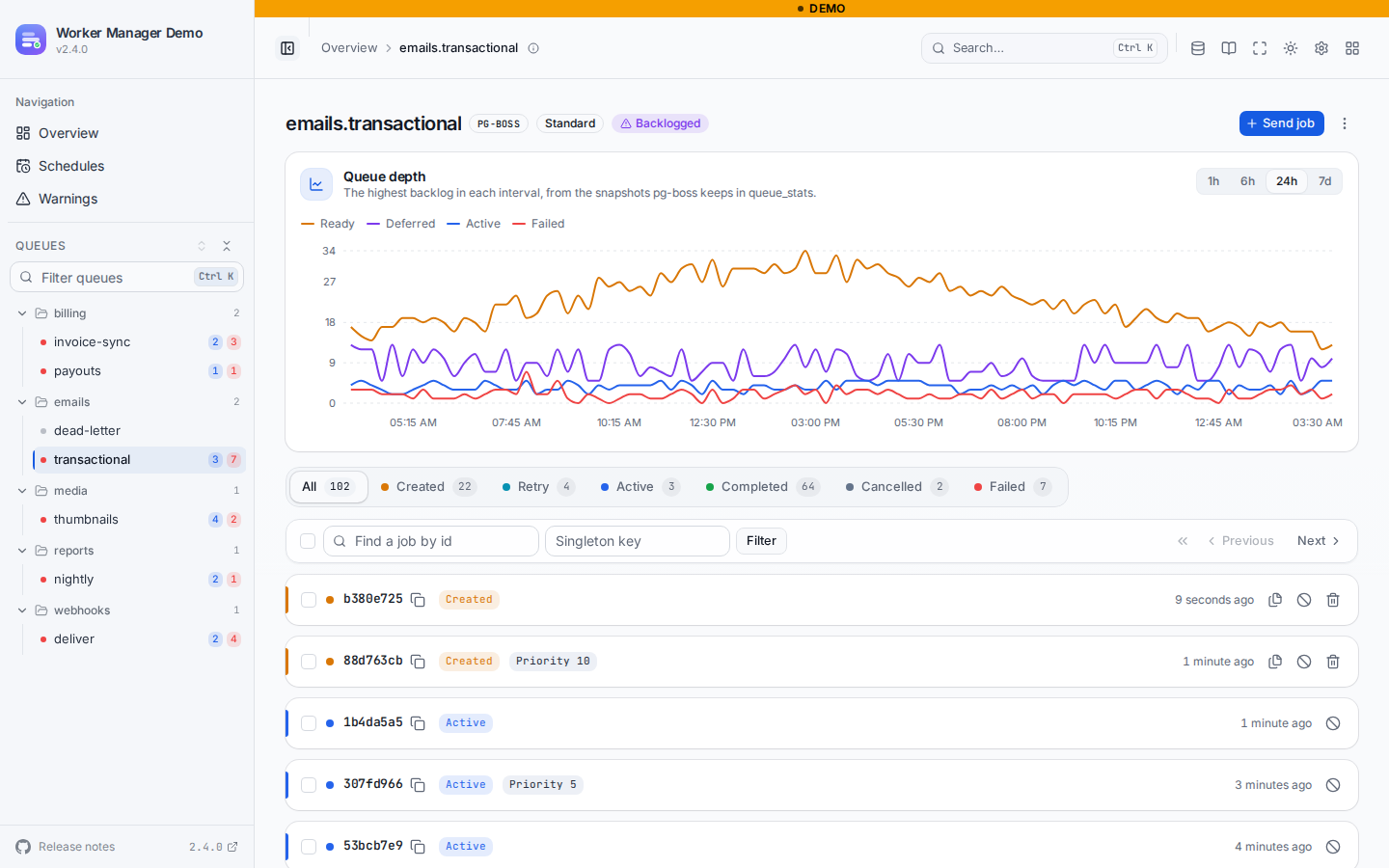Viewport: 1389px width, 868px height.
Task: Collapse the media folder chevron
Action: (22, 491)
